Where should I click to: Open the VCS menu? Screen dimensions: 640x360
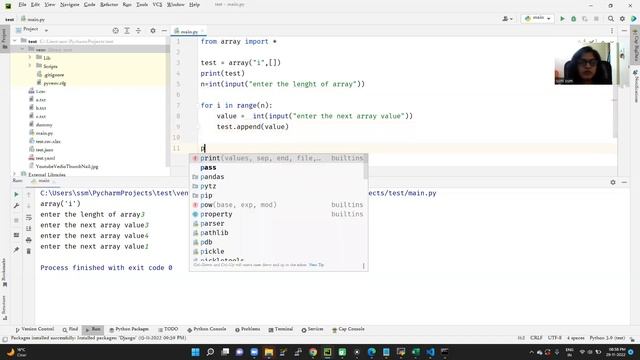click(x=157, y=4)
